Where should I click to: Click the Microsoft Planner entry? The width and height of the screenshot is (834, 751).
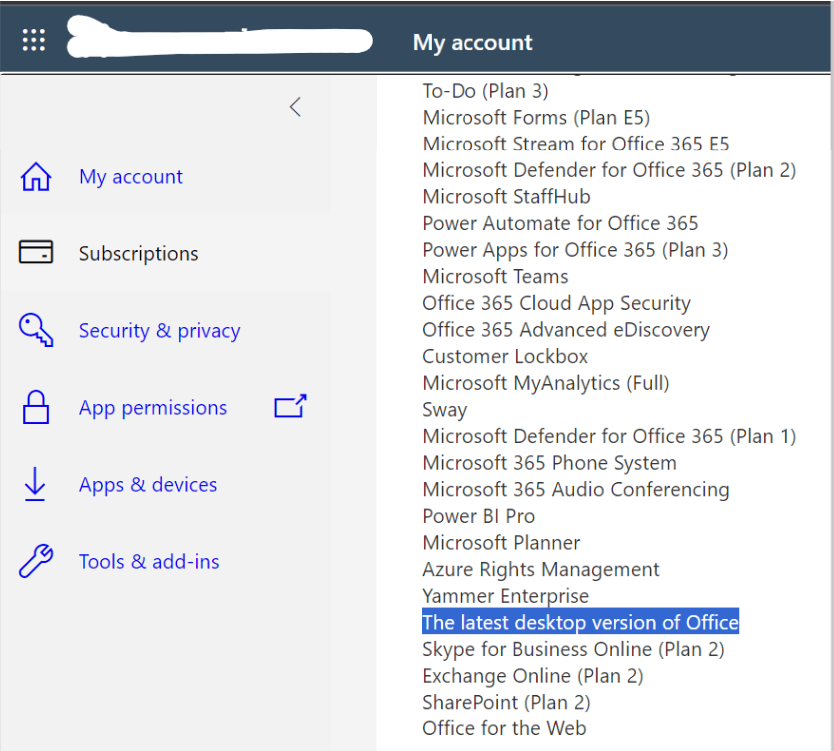(501, 543)
